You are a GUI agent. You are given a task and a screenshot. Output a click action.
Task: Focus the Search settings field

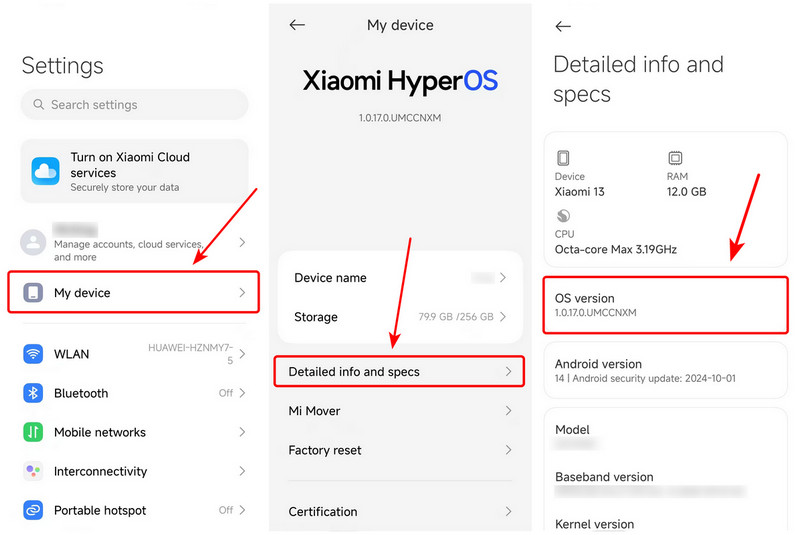[135, 104]
